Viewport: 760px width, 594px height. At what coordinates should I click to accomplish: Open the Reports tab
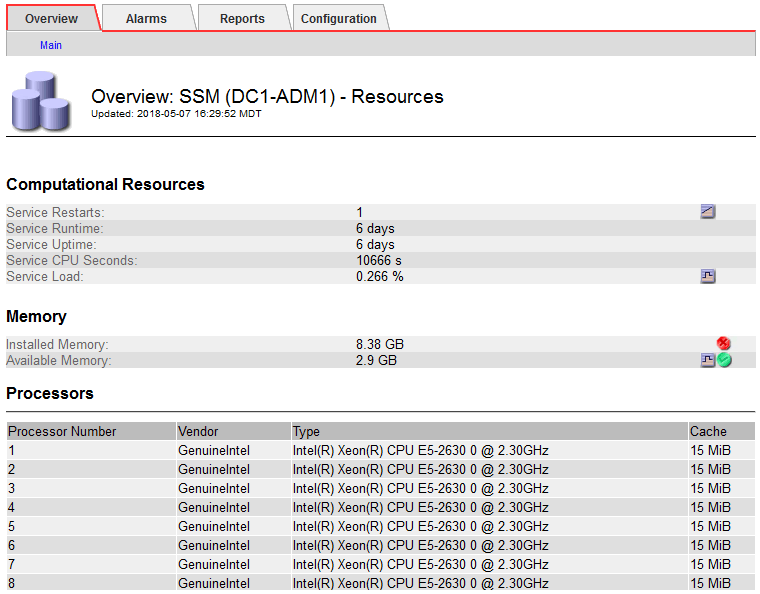tap(242, 18)
